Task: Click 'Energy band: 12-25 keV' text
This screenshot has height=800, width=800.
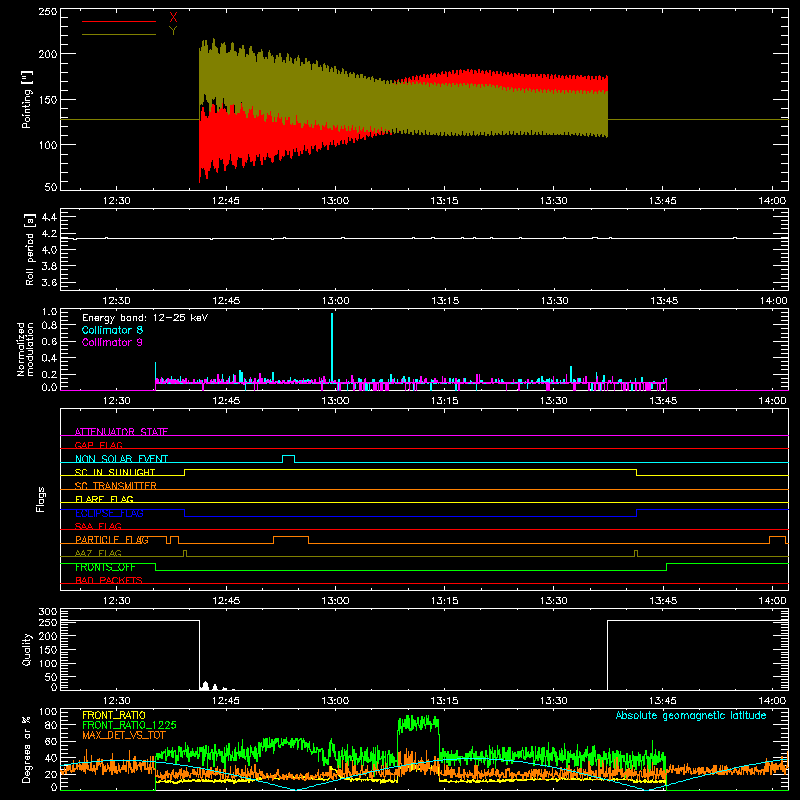Action: (x=145, y=318)
